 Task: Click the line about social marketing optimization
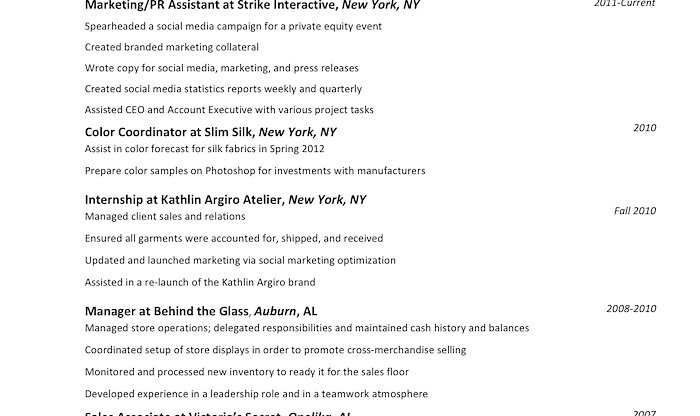click(x=240, y=260)
